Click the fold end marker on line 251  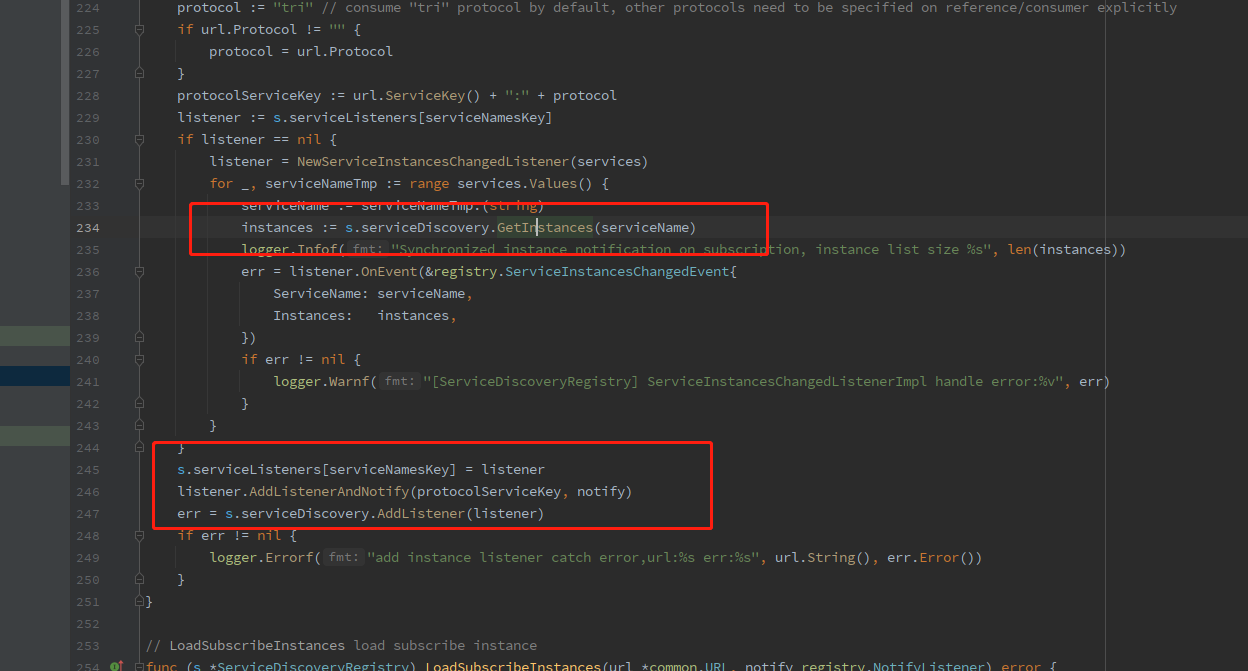point(140,602)
